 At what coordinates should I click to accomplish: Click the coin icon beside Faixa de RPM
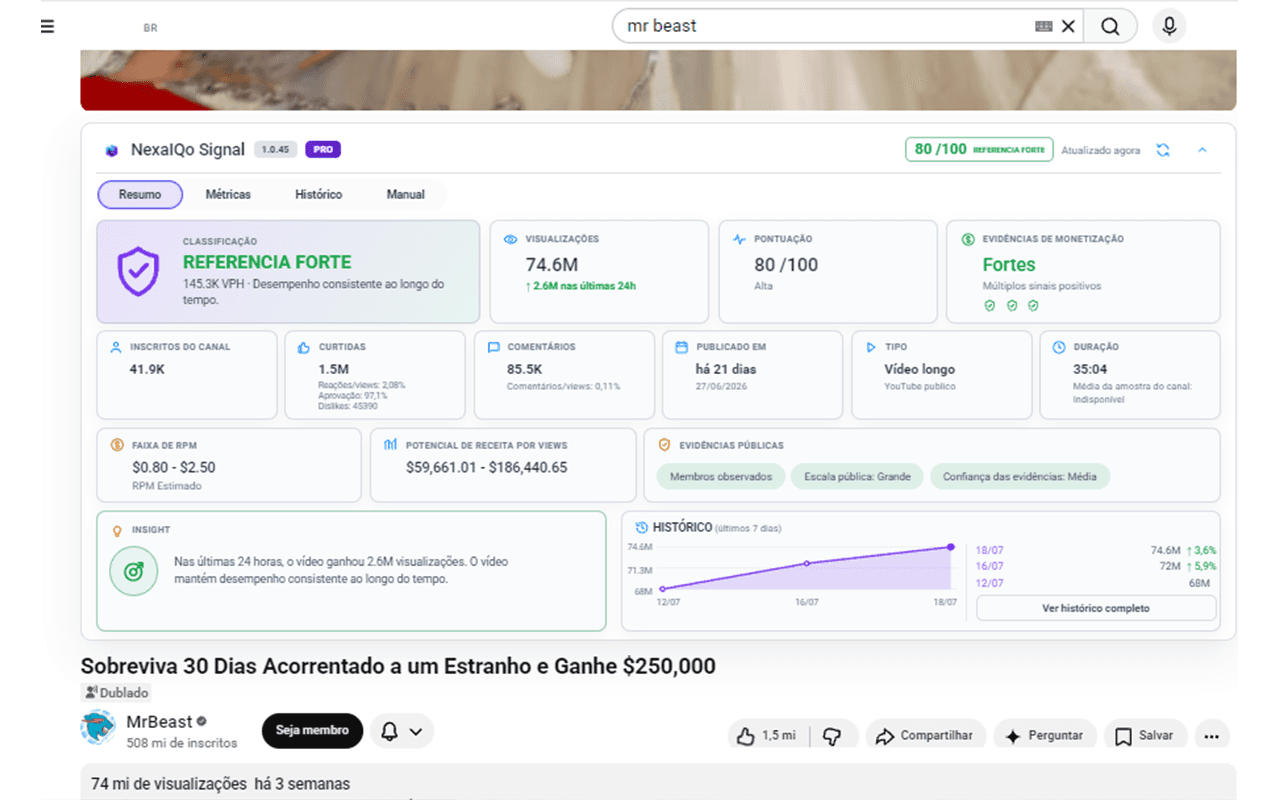[x=116, y=445]
